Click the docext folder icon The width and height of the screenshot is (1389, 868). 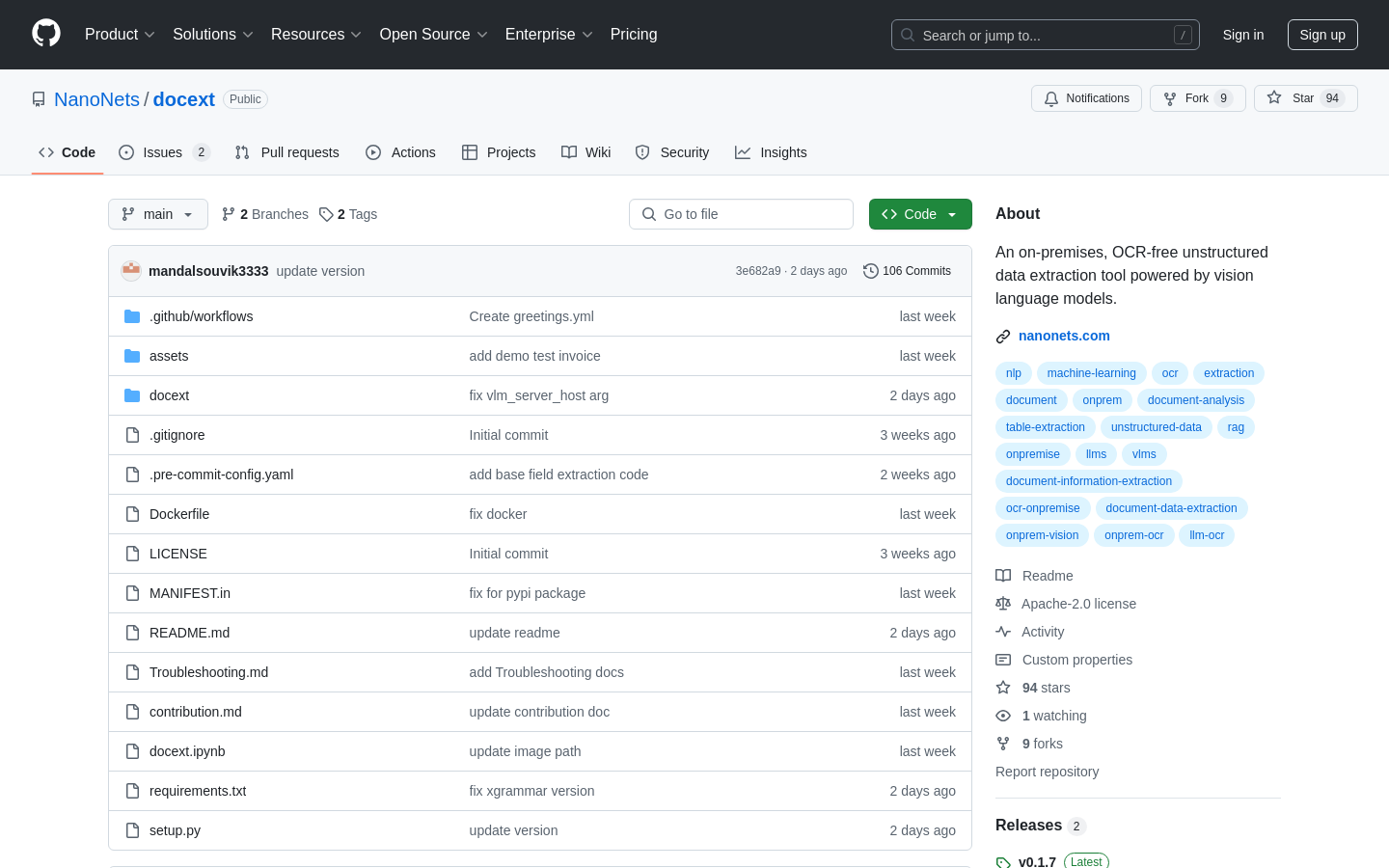[132, 395]
